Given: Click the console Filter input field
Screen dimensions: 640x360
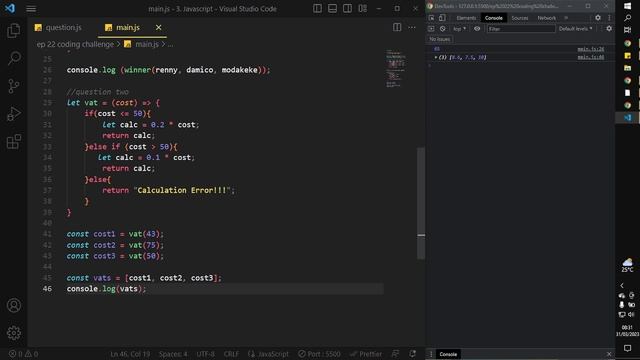Looking at the screenshot, I should 521,29.
